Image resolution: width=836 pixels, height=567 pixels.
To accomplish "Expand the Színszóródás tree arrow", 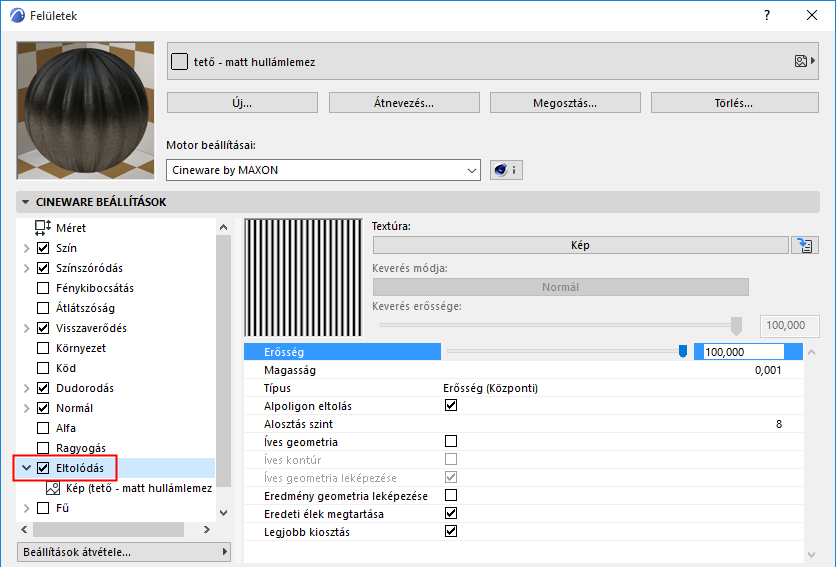I will 26,268.
